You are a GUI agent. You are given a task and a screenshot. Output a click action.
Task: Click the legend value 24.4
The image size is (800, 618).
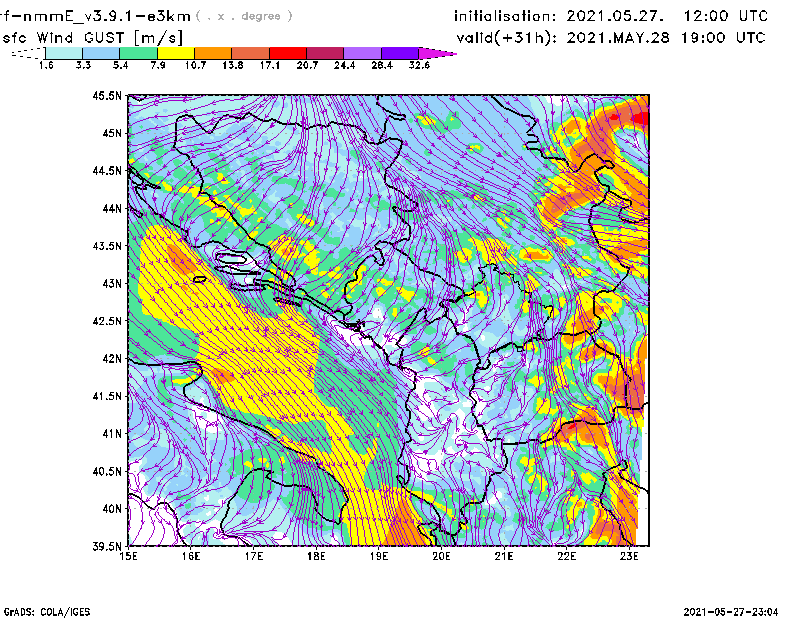tap(344, 65)
